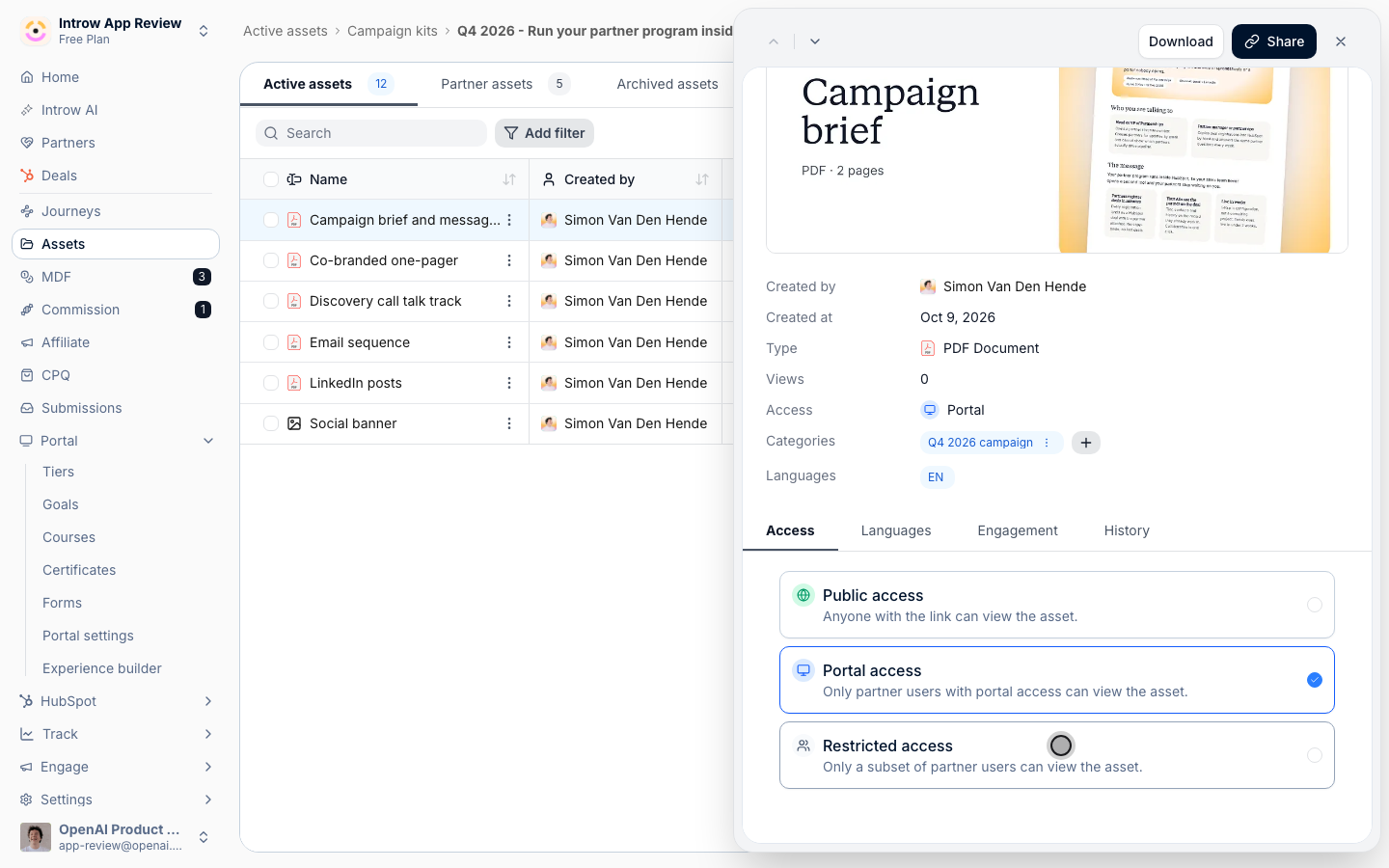1389x868 pixels.
Task: Click the Share button
Action: 1274,41
